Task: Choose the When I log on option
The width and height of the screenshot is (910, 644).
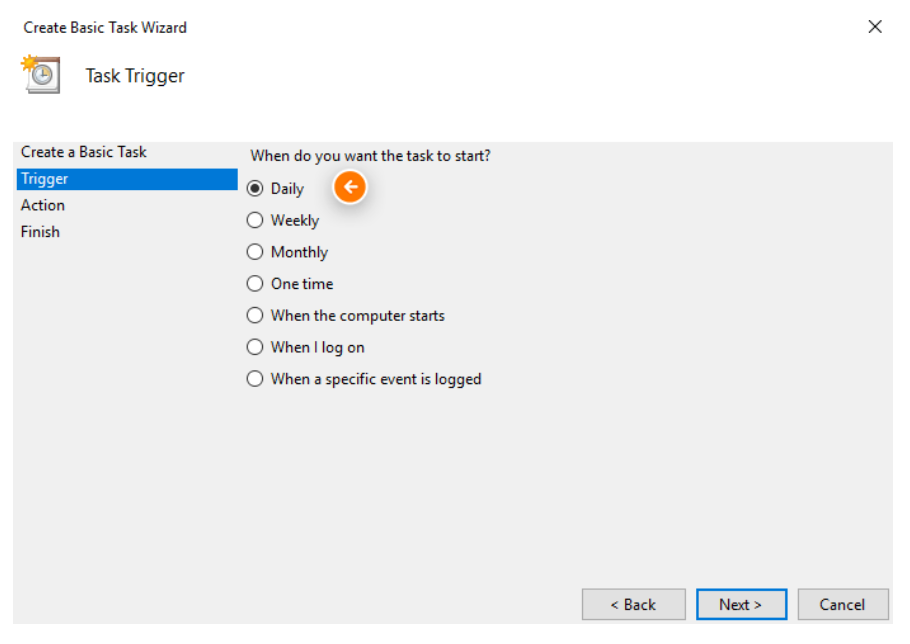Action: click(x=255, y=347)
